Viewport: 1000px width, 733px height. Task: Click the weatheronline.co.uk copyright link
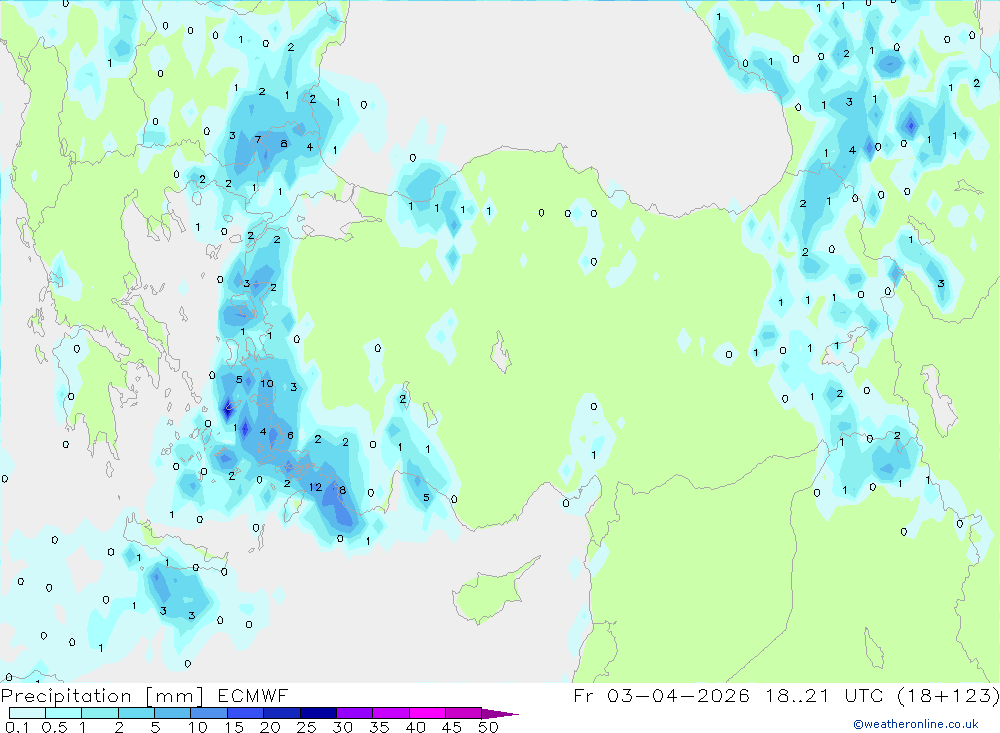[916, 724]
